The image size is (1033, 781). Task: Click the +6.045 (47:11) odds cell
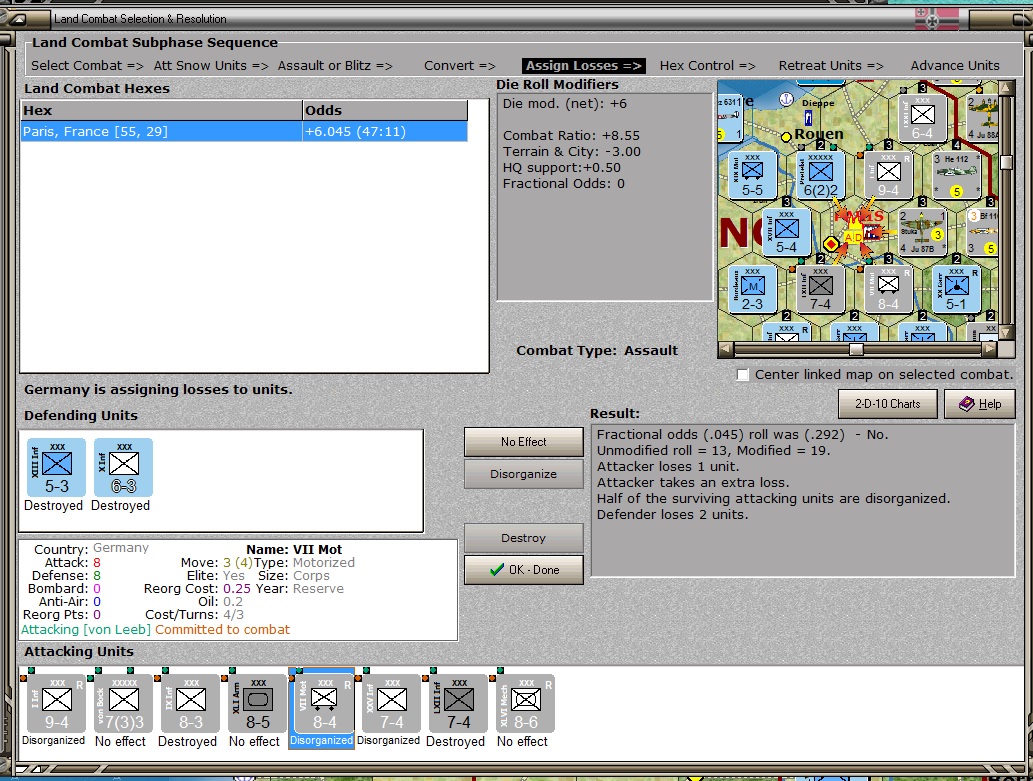(385, 132)
